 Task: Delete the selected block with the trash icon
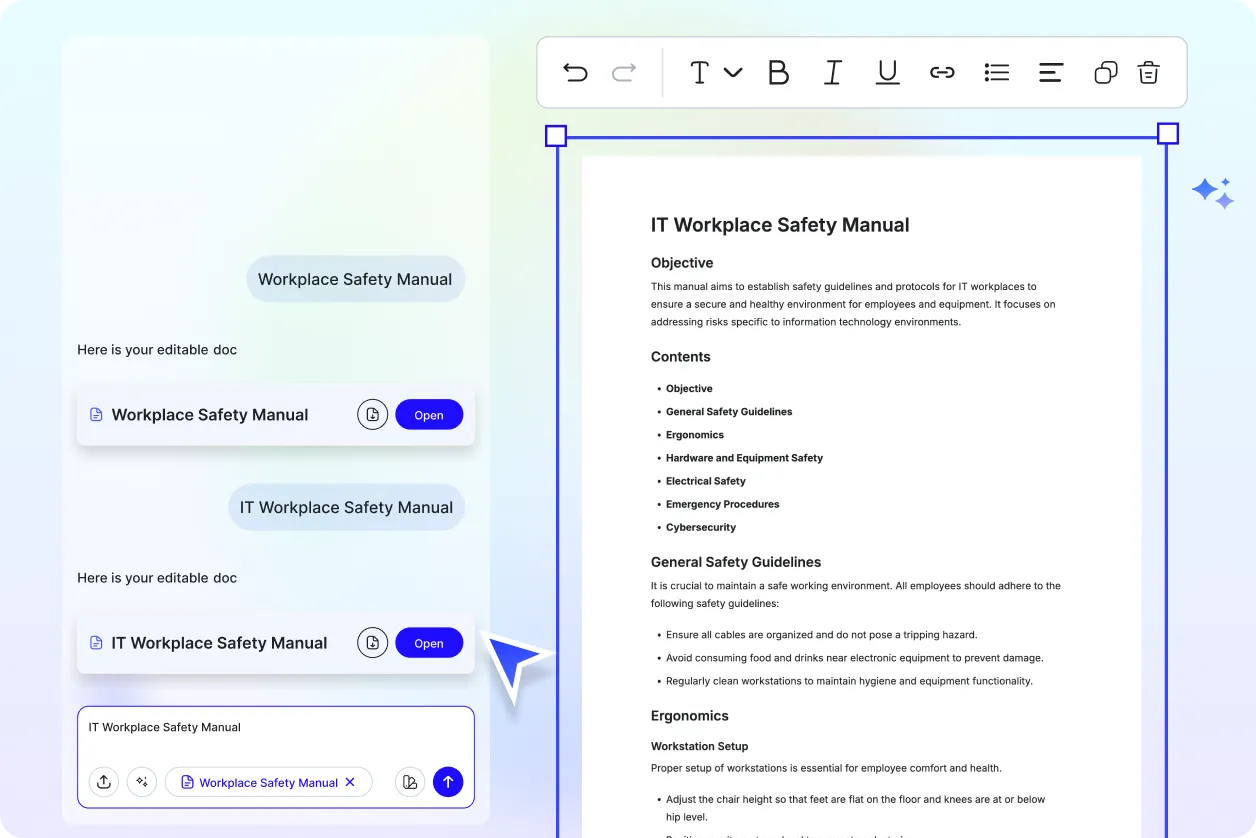click(x=1149, y=72)
